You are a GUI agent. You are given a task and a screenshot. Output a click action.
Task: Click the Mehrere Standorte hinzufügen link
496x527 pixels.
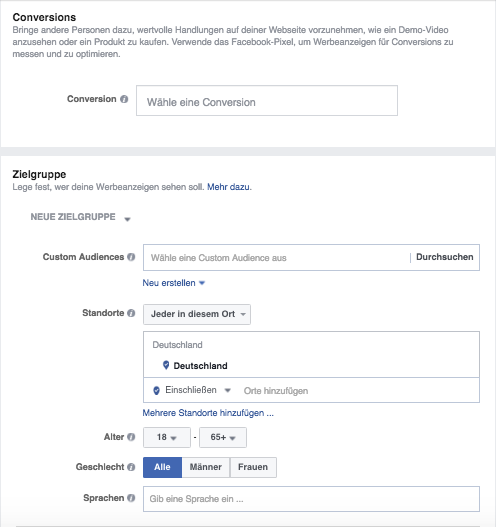click(208, 413)
